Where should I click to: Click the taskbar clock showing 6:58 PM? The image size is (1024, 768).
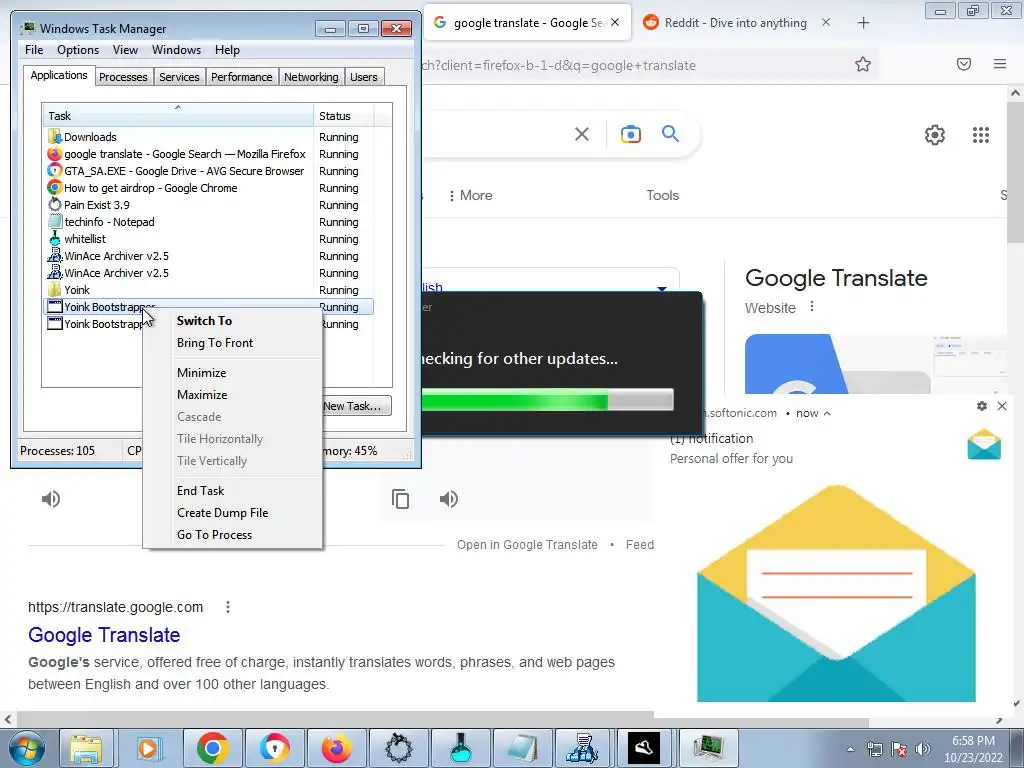973,749
